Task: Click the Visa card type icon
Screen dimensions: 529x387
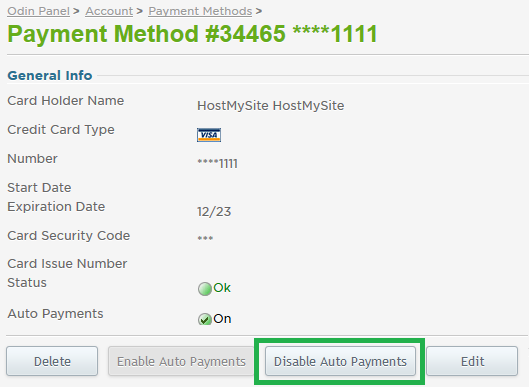Action: tap(209, 135)
